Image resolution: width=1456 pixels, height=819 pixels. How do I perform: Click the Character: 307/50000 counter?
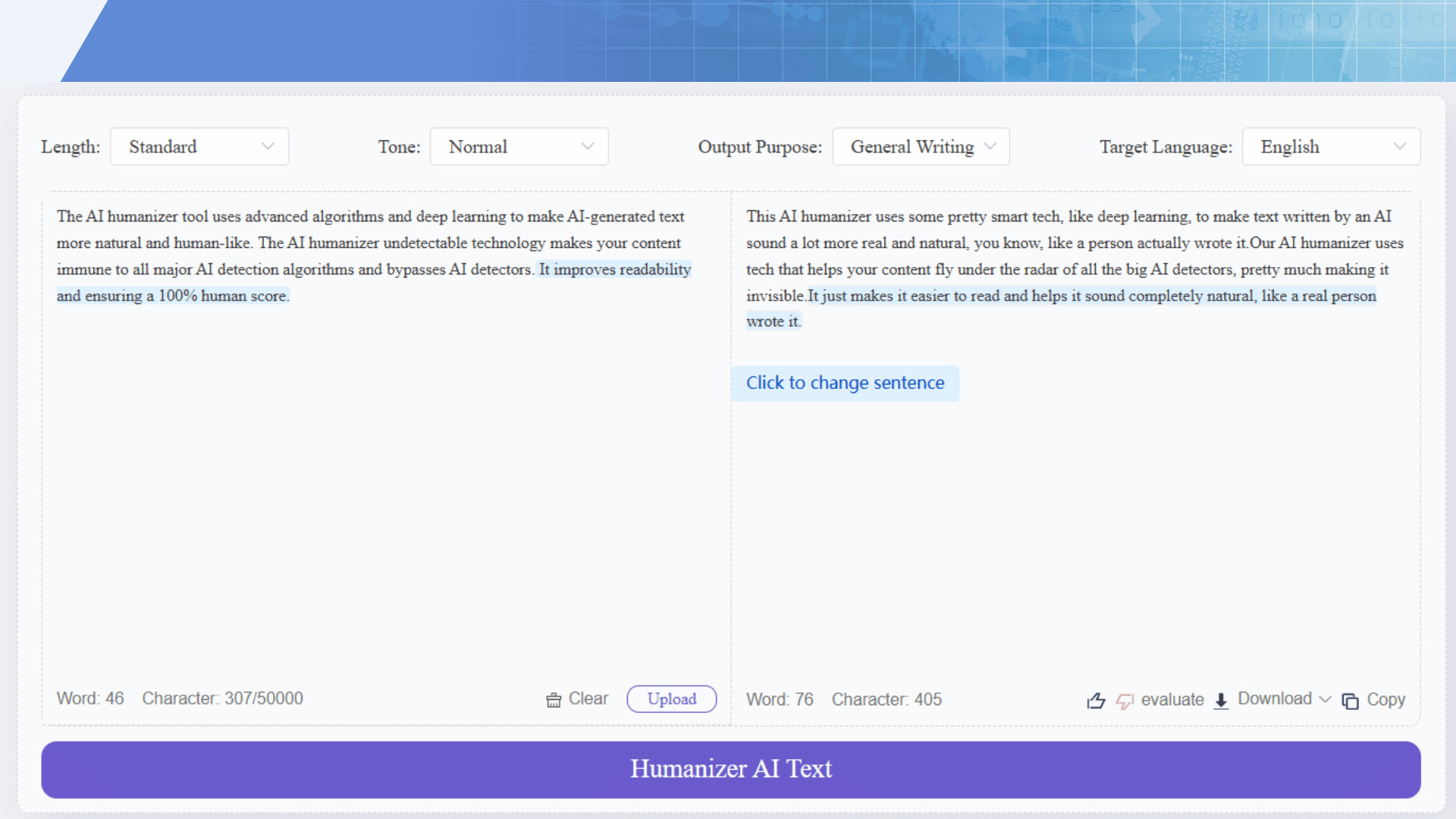[x=224, y=698]
